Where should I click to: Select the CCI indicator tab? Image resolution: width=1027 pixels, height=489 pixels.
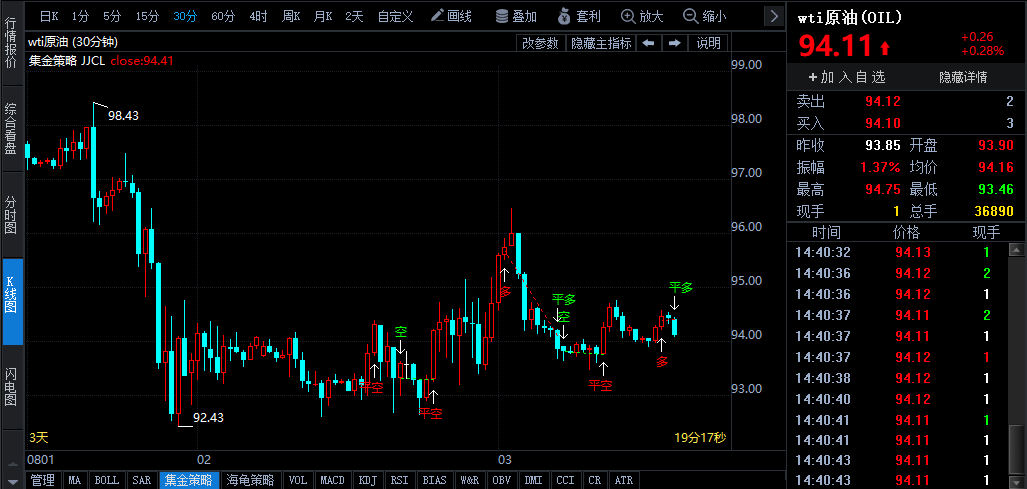[x=565, y=480]
